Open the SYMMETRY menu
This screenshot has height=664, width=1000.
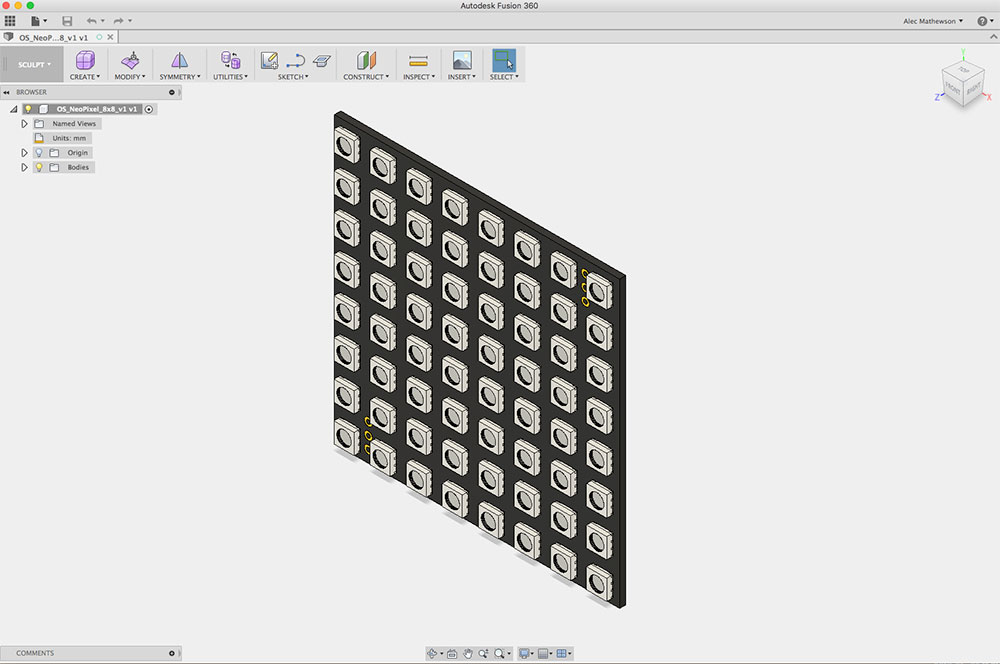[180, 77]
